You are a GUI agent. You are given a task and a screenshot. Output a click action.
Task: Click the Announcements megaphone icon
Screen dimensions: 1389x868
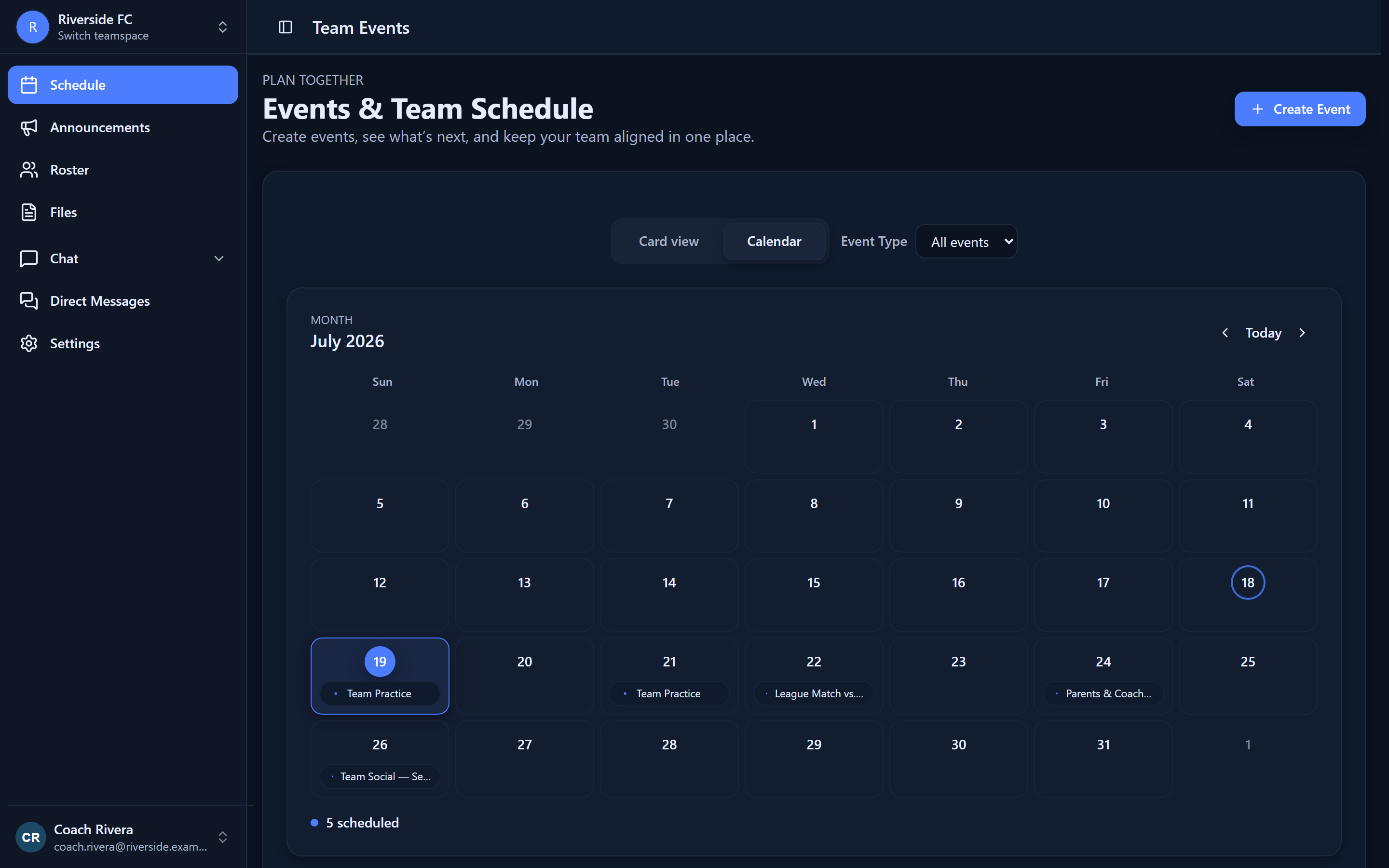pyautogui.click(x=29, y=127)
